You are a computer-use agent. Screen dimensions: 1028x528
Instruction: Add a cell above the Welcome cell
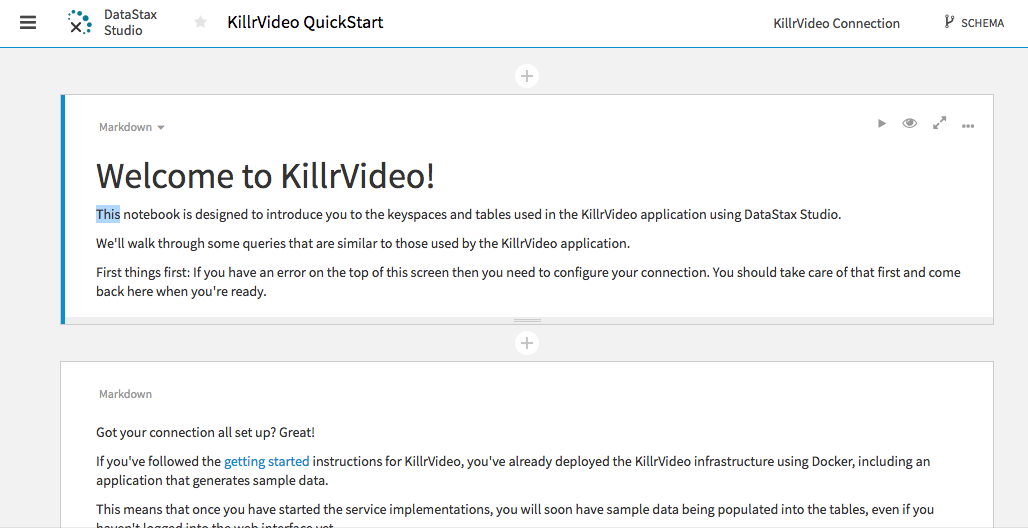click(527, 76)
